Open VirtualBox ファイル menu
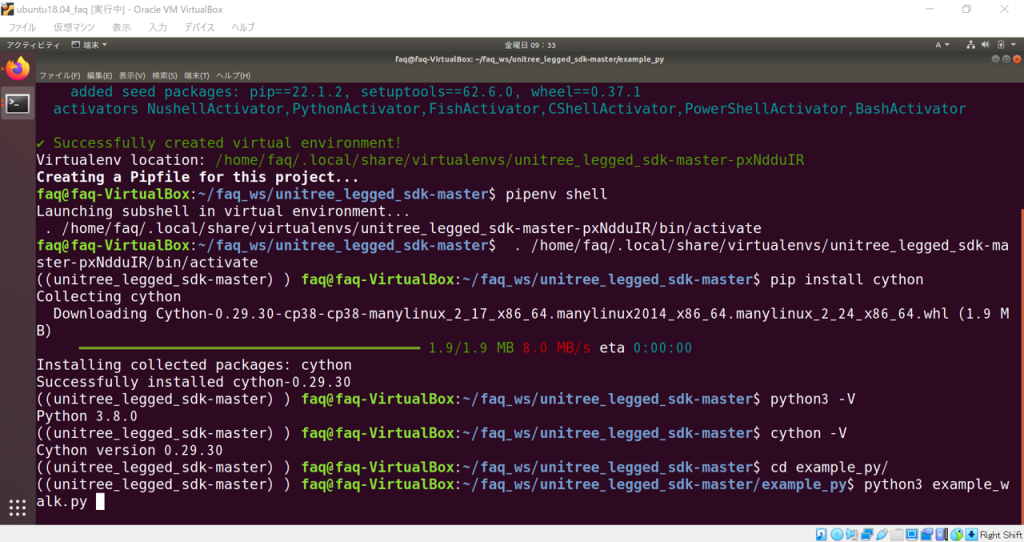Viewport: 1024px width, 542px height. (x=22, y=27)
